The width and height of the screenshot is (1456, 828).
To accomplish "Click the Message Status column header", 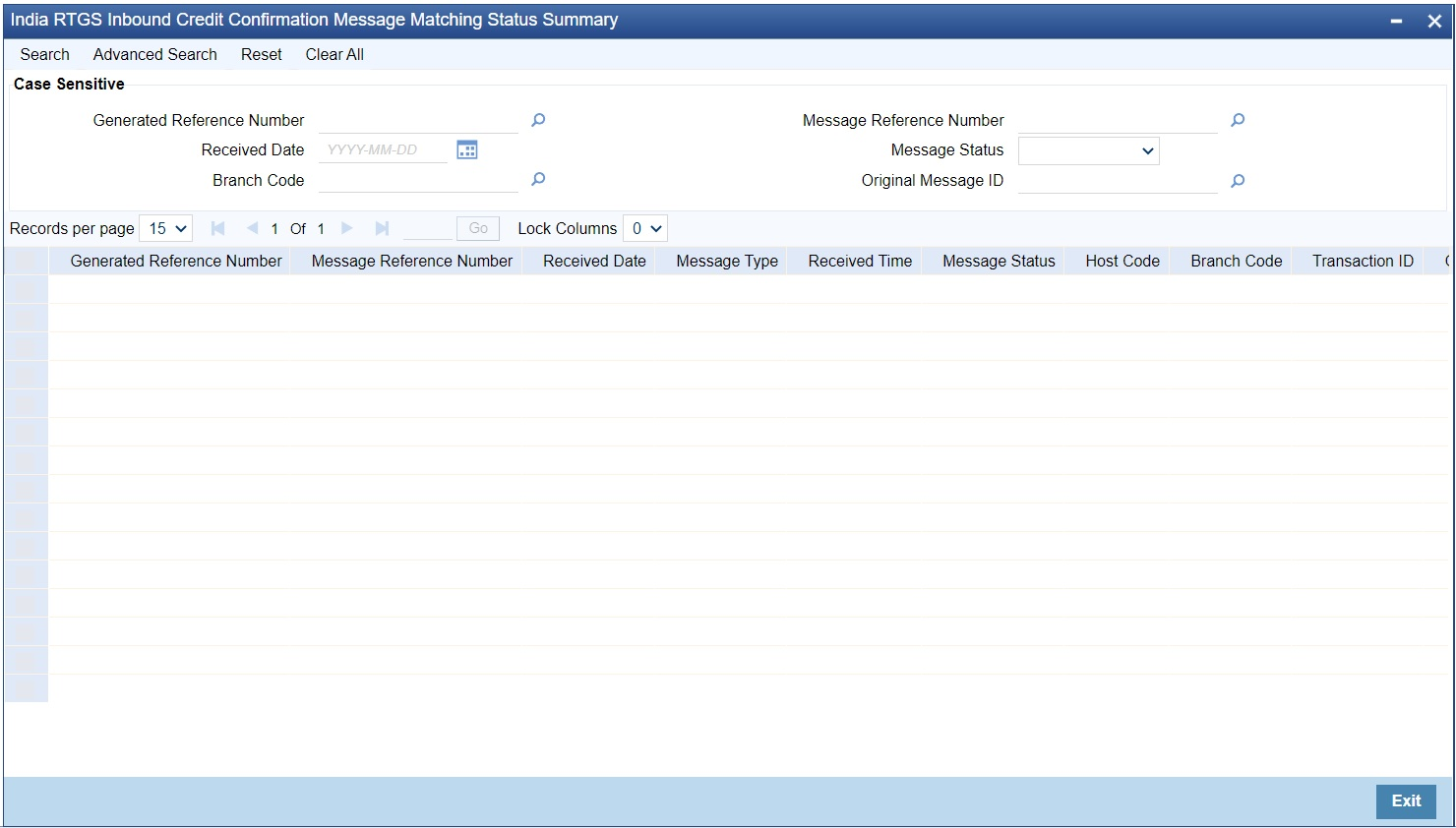I will click(x=999, y=261).
